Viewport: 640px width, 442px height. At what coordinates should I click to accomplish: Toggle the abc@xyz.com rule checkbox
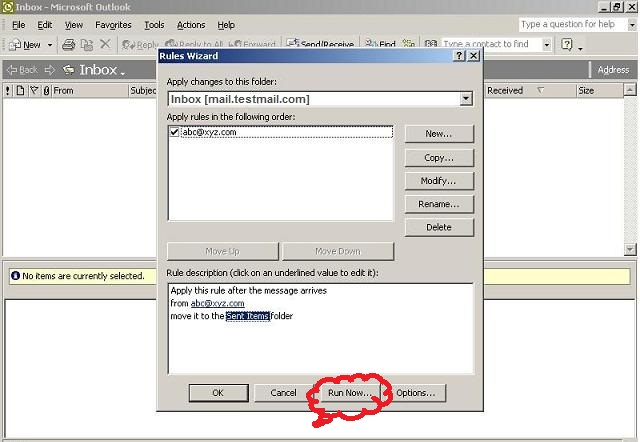coord(174,132)
